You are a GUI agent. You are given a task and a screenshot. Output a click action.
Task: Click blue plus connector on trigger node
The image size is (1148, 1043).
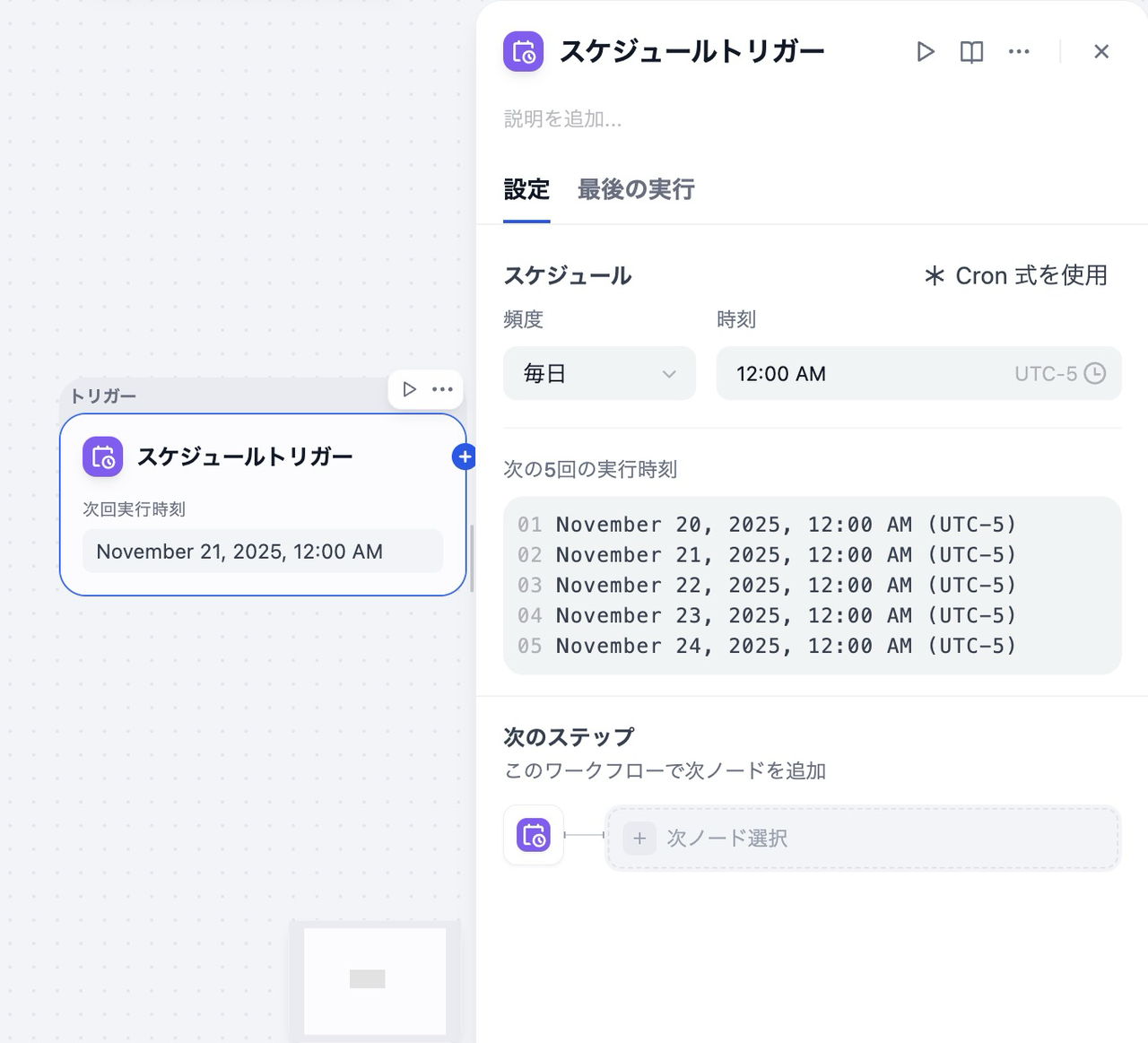(464, 456)
